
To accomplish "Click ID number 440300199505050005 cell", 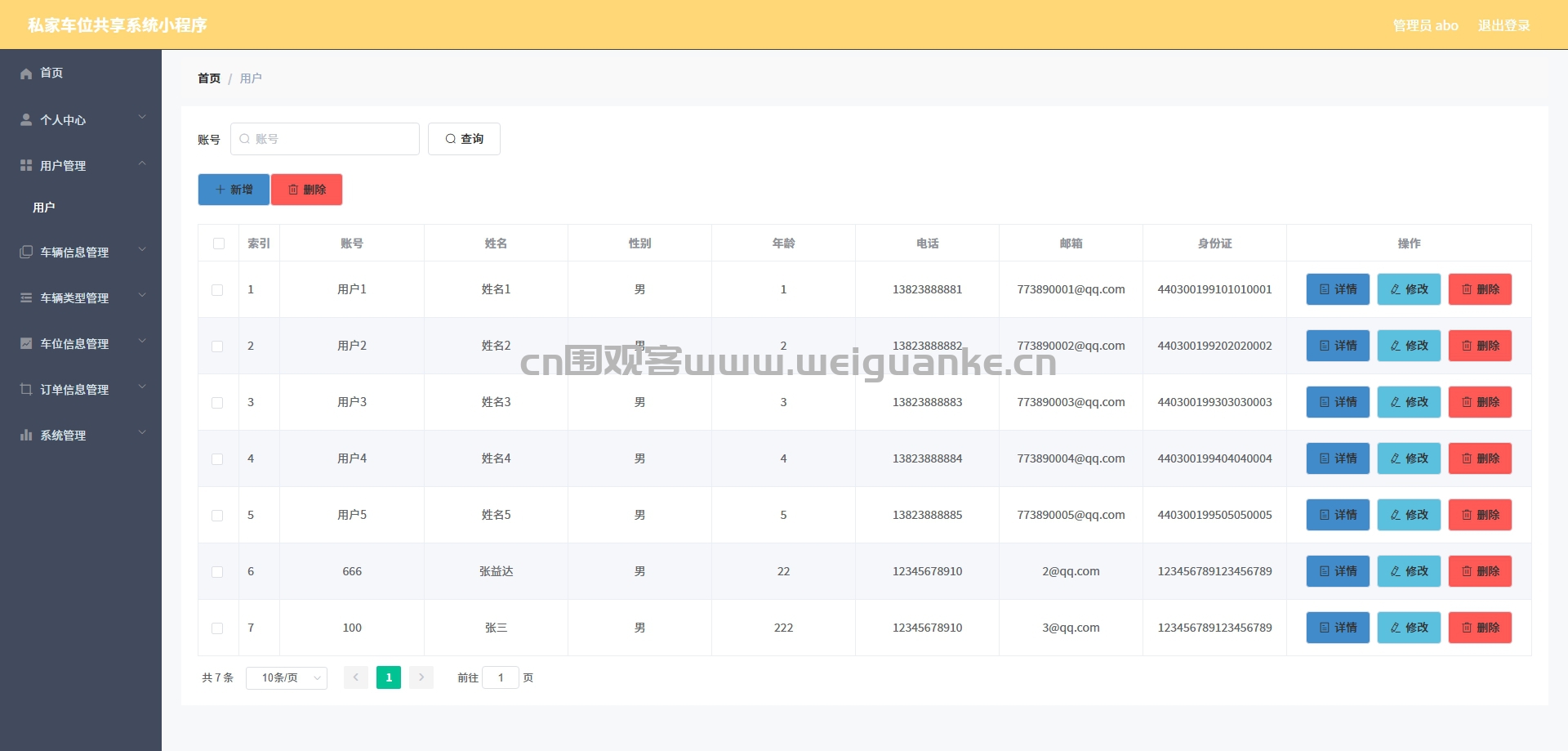I will point(1214,515).
